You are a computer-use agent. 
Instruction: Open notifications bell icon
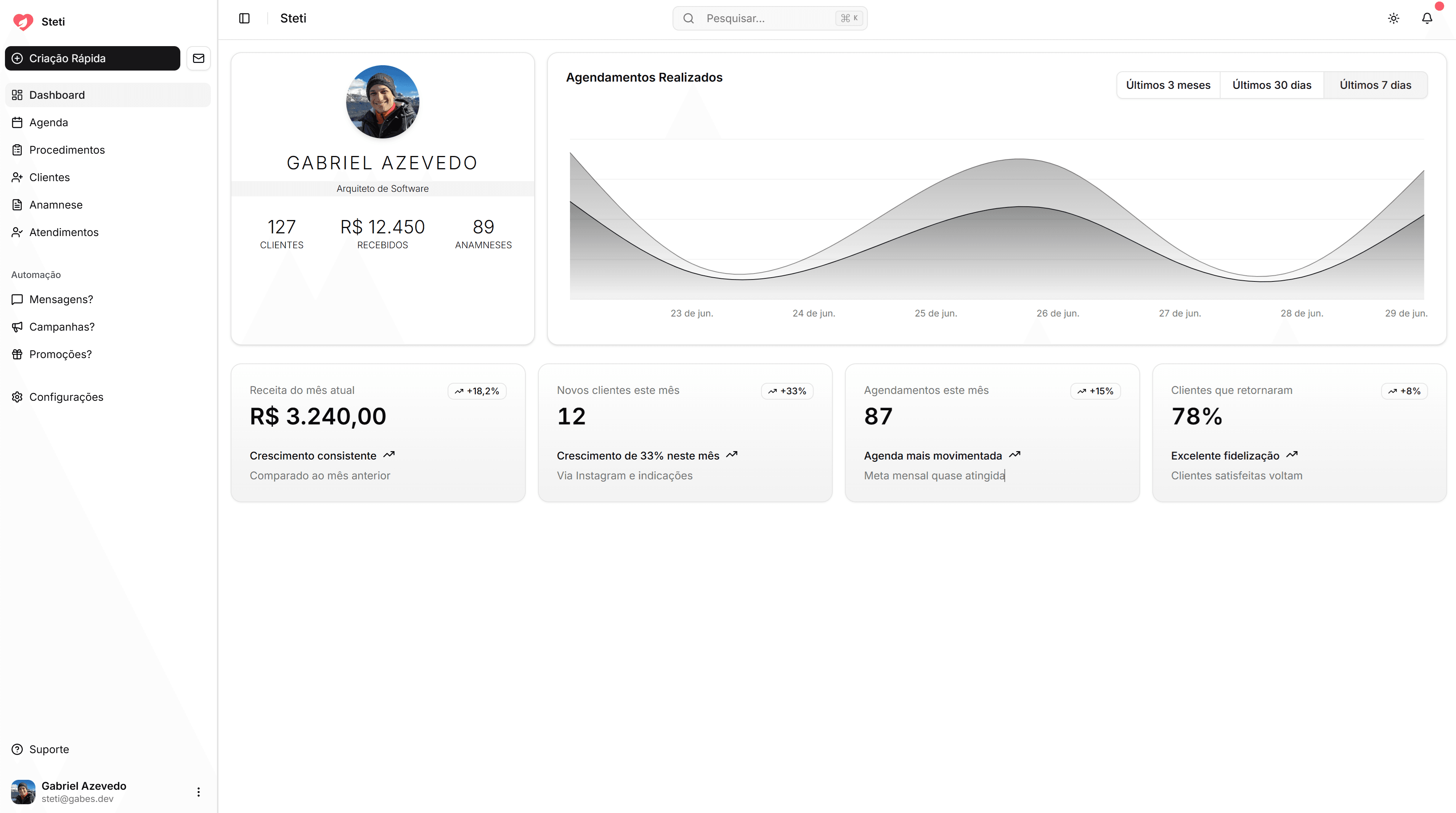pyautogui.click(x=1427, y=18)
